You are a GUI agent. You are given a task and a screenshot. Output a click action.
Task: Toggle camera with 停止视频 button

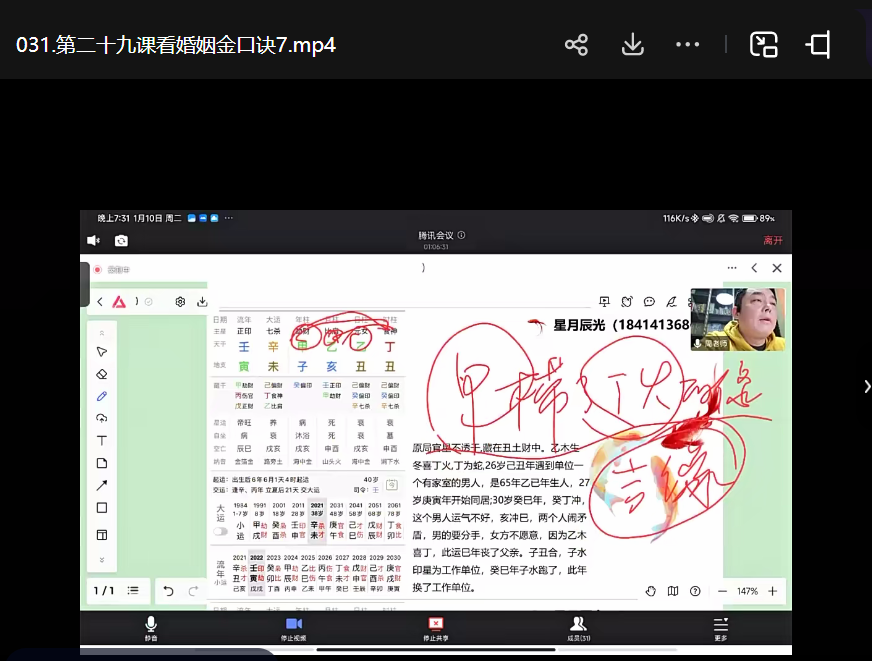pyautogui.click(x=293, y=627)
